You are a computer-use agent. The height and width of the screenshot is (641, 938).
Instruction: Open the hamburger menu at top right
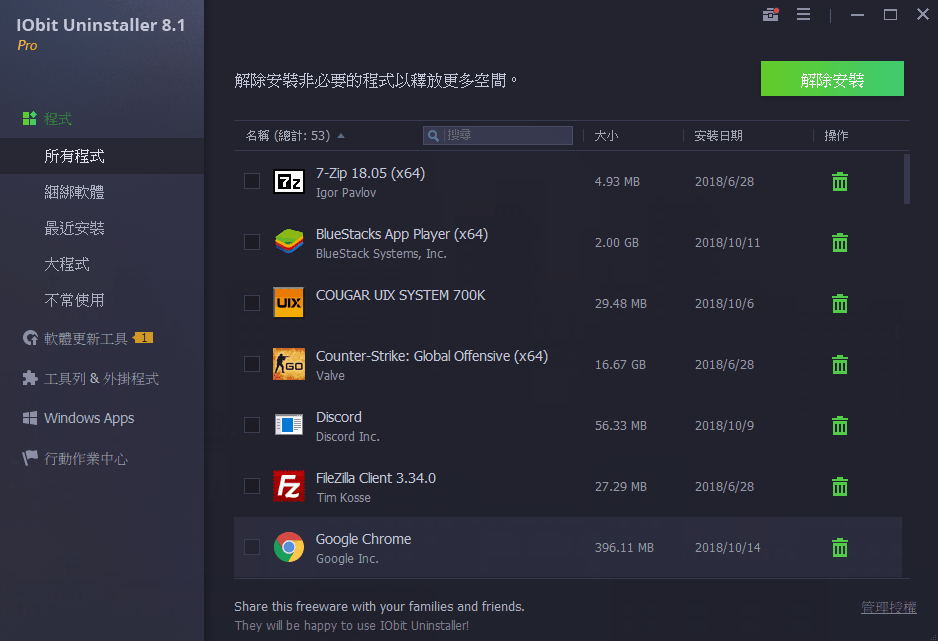coord(804,15)
